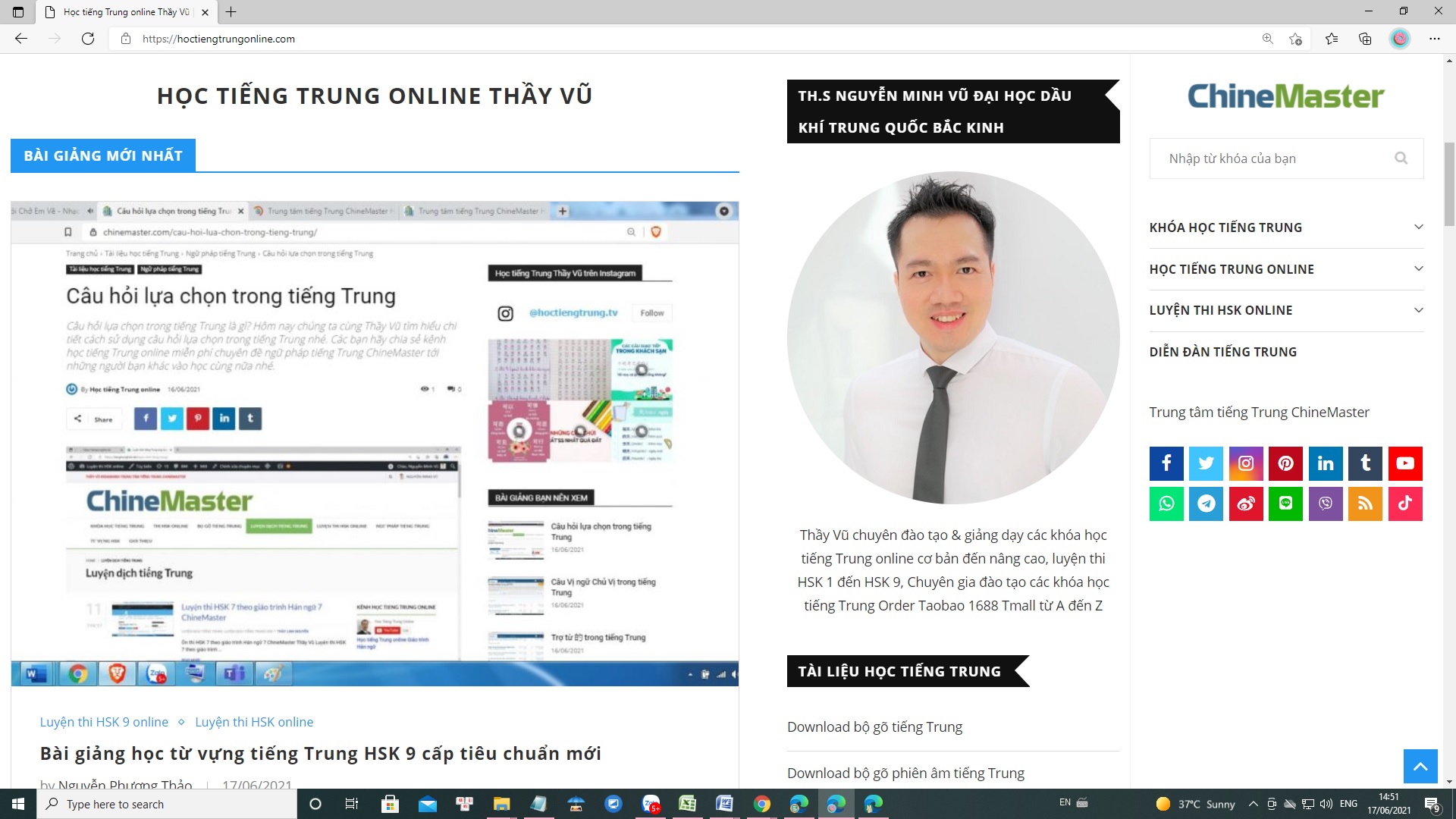The height and width of the screenshot is (819, 1456).
Task: Select the Học tiếng Trung online browser tab
Action: point(126,12)
